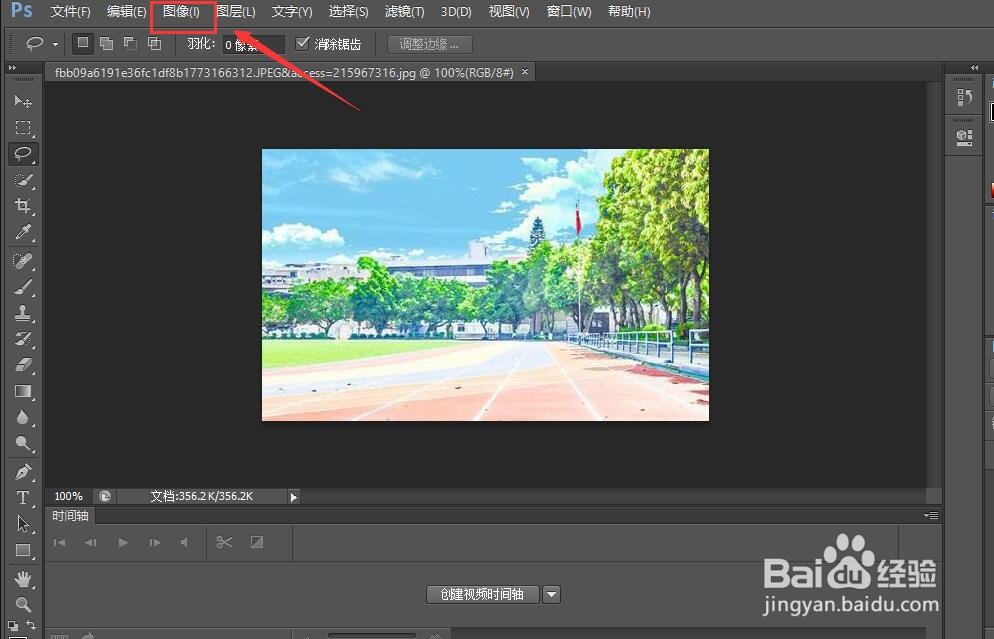Open the 3D panel

pos(963,135)
